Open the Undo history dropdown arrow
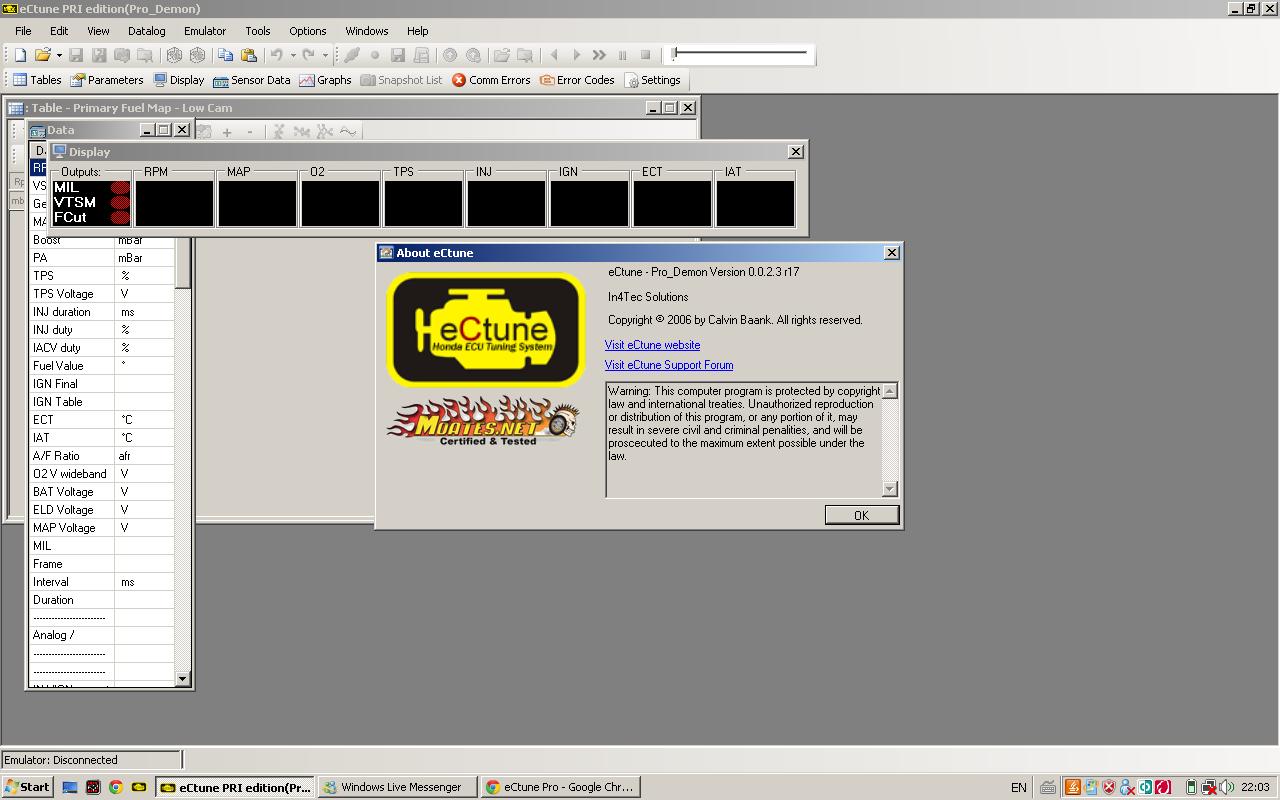Image resolution: width=1280 pixels, height=800 pixels. click(x=293, y=55)
